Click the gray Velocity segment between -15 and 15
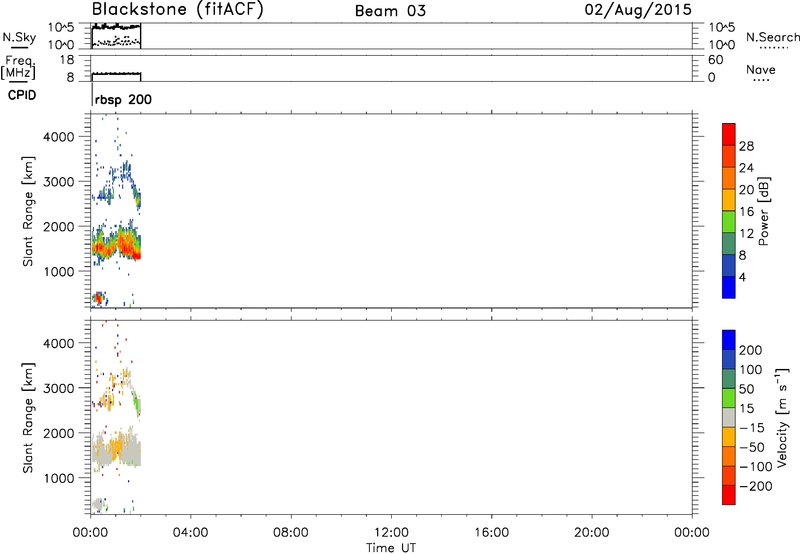The height and width of the screenshot is (554, 800). pyautogui.click(x=729, y=417)
